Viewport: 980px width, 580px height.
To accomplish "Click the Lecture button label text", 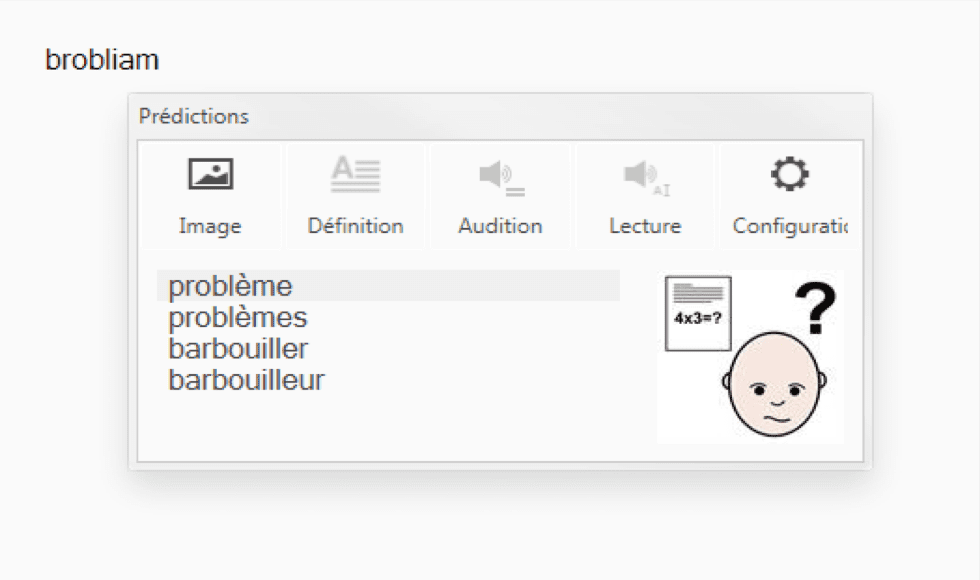I will tap(645, 225).
